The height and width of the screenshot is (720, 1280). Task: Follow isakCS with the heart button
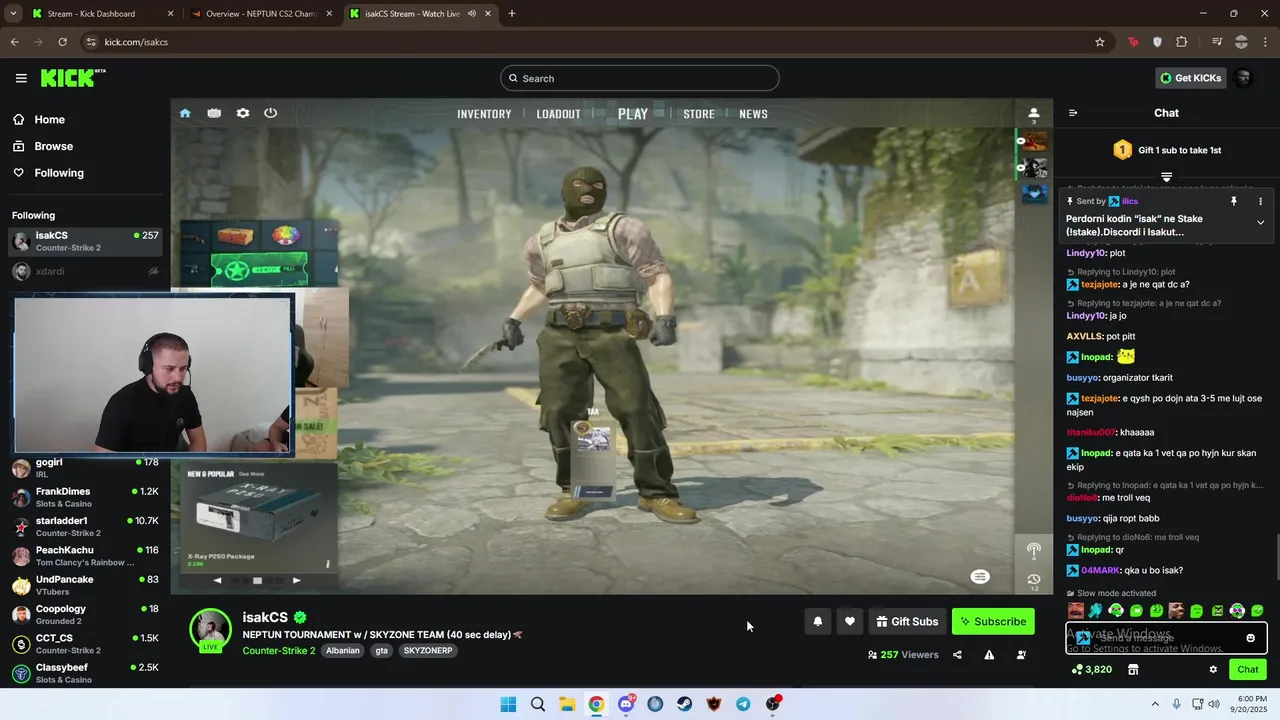click(x=849, y=621)
